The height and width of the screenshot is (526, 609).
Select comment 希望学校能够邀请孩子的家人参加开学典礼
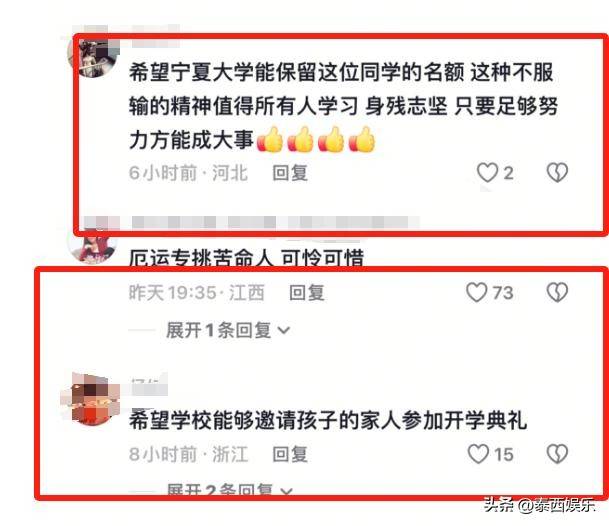point(327,421)
